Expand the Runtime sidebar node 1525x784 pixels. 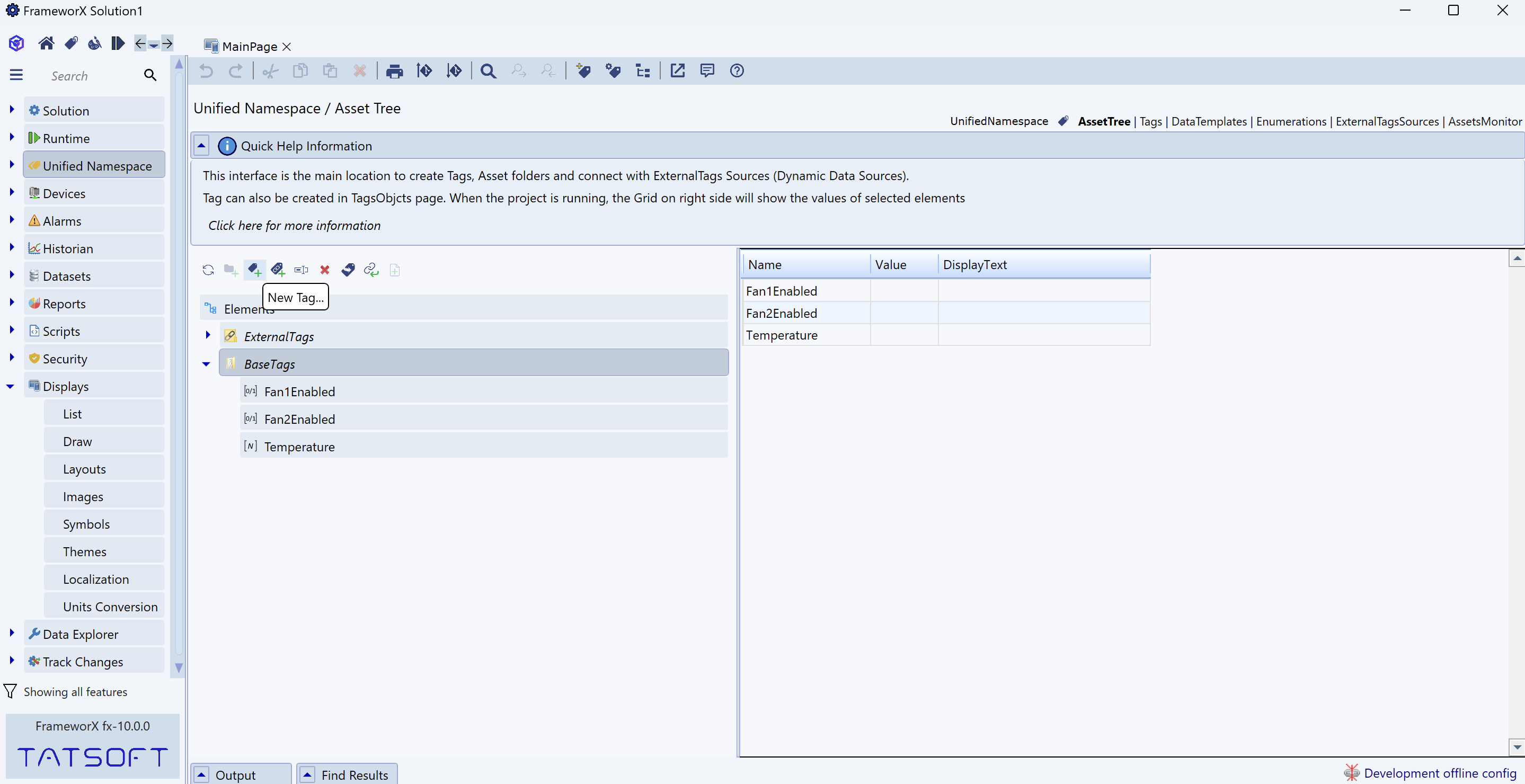12,137
